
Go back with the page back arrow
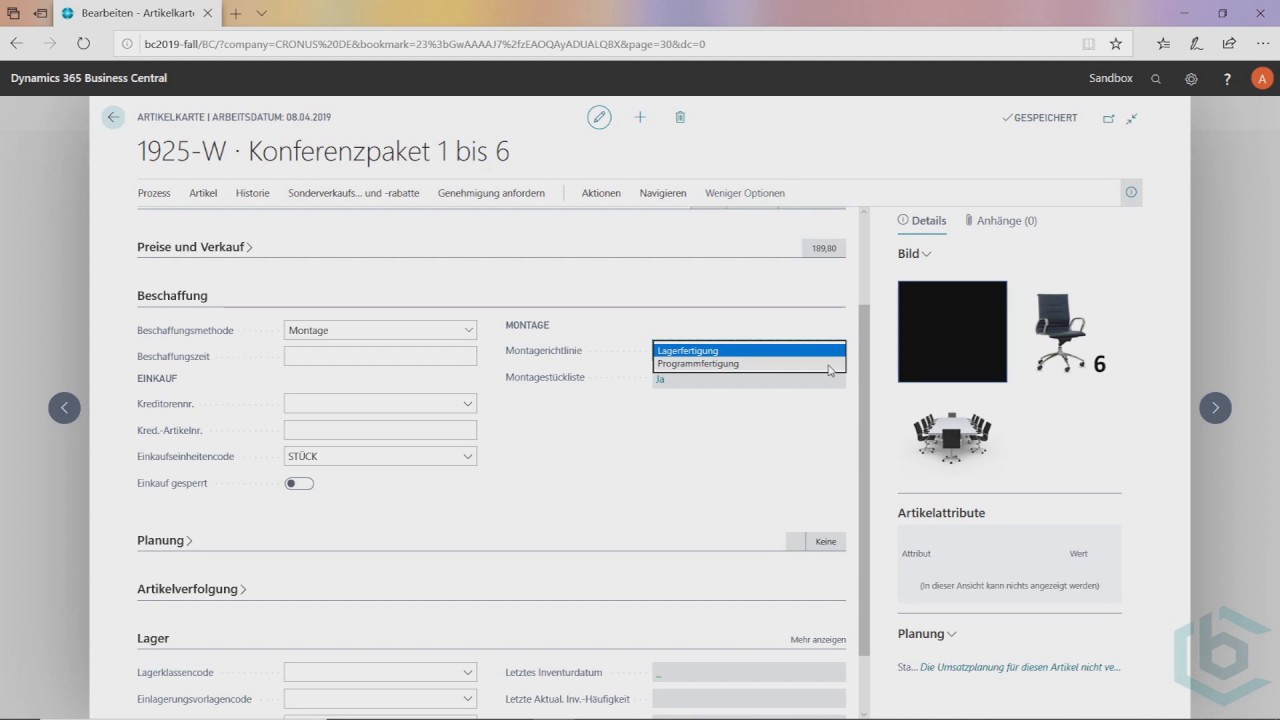coord(113,117)
